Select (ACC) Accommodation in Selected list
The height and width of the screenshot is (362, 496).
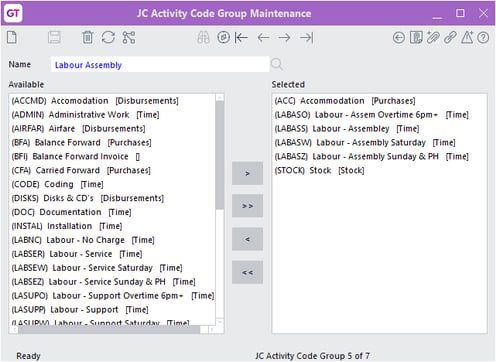[379, 101]
